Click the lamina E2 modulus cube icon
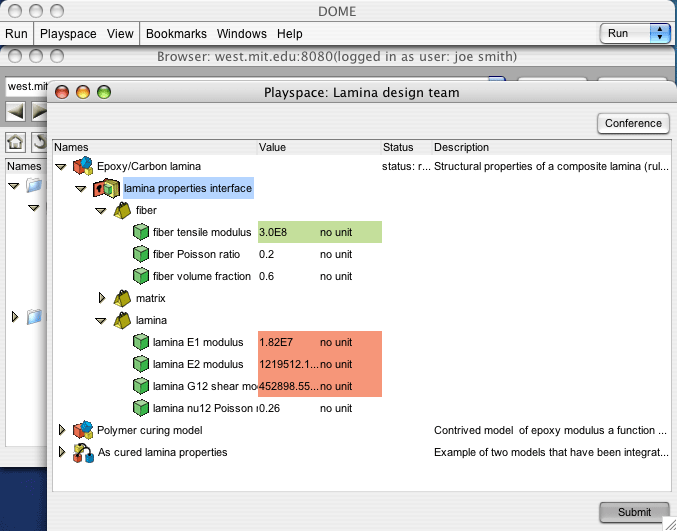Image resolution: width=677 pixels, height=531 pixels. 141,364
